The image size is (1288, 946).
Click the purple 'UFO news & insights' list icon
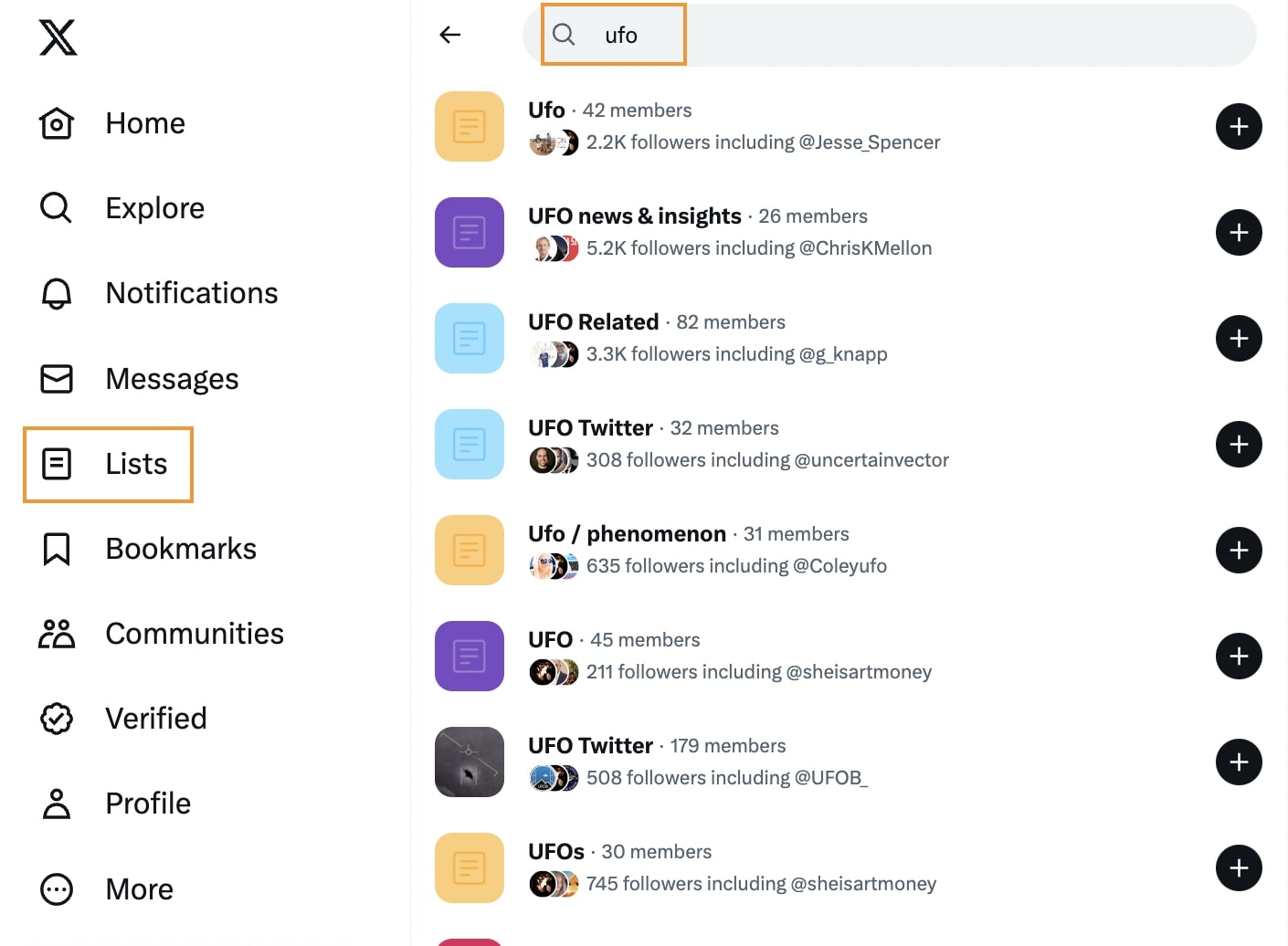tap(470, 233)
